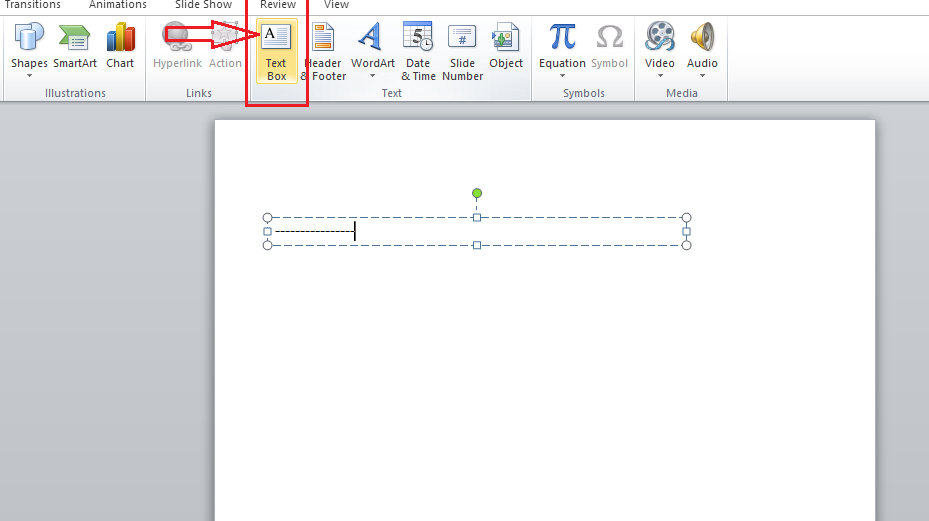Click the Text Box tool
The width and height of the screenshot is (929, 521).
pyautogui.click(x=276, y=52)
